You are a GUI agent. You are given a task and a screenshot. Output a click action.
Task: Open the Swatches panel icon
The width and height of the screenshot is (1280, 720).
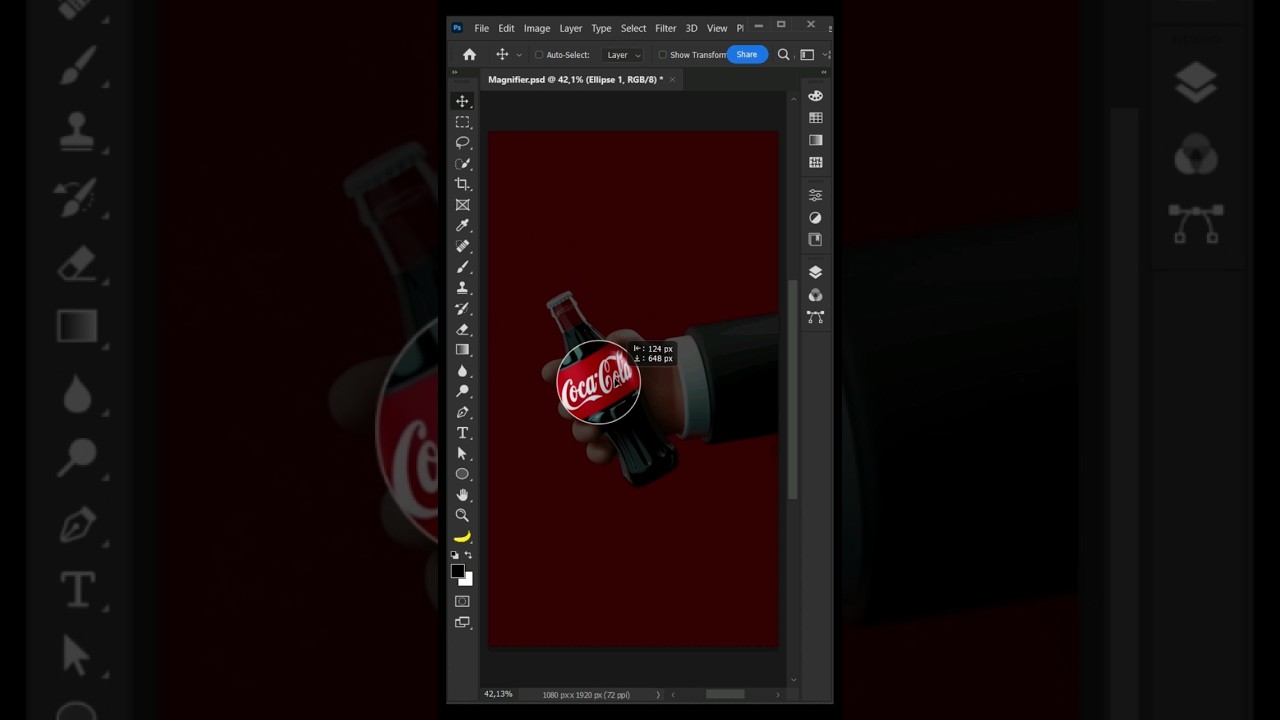815,118
